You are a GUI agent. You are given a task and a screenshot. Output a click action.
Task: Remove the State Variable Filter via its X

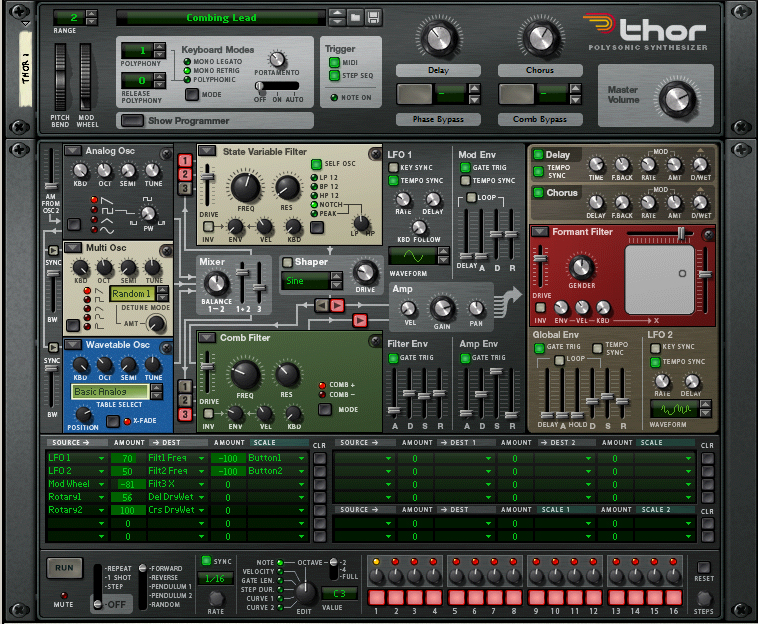[375, 154]
